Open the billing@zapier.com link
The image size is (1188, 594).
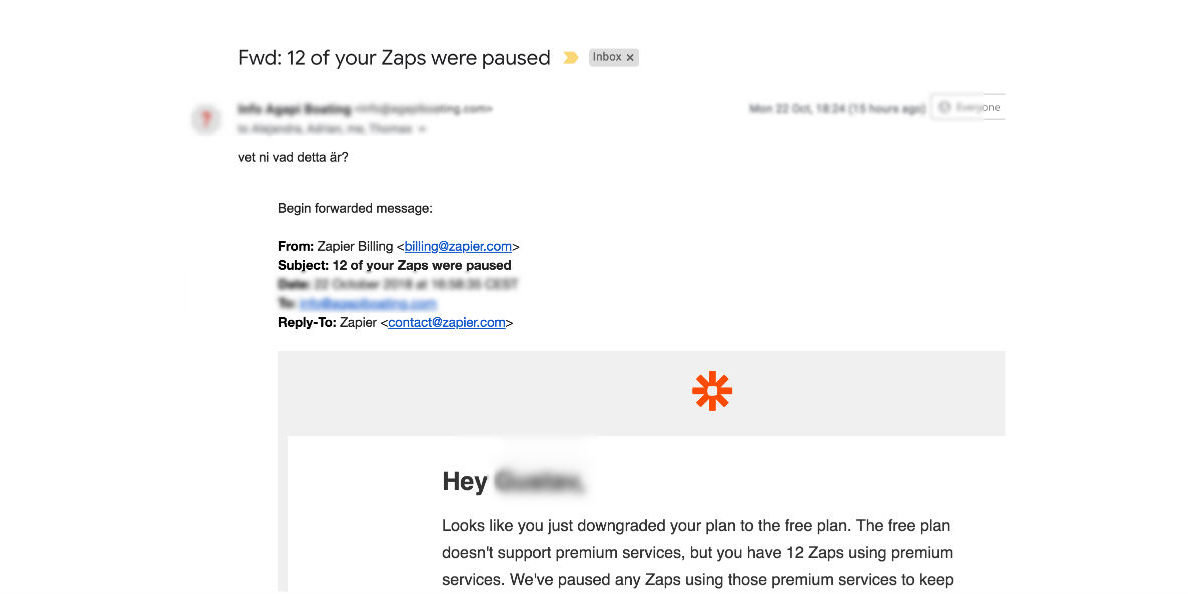pyautogui.click(x=458, y=246)
